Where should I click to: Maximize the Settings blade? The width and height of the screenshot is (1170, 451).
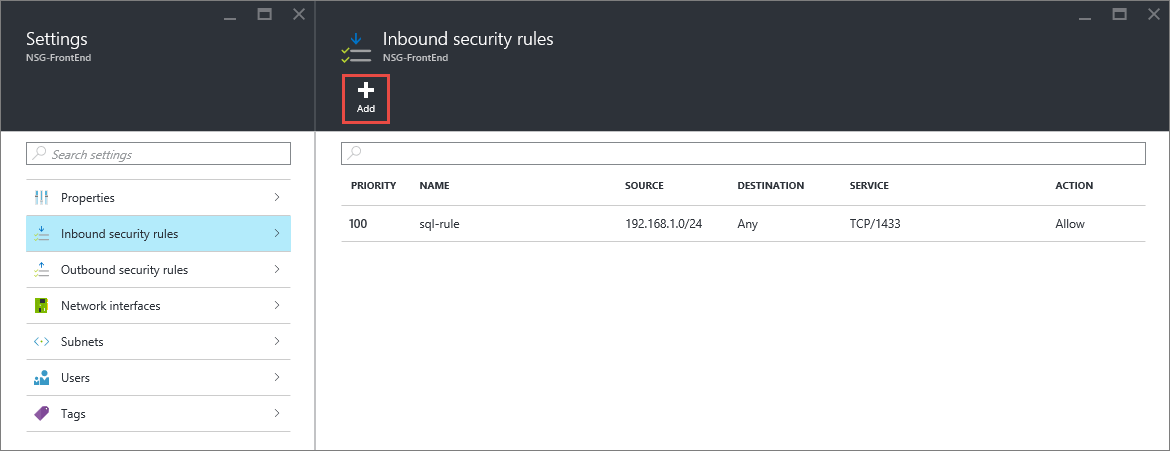264,14
